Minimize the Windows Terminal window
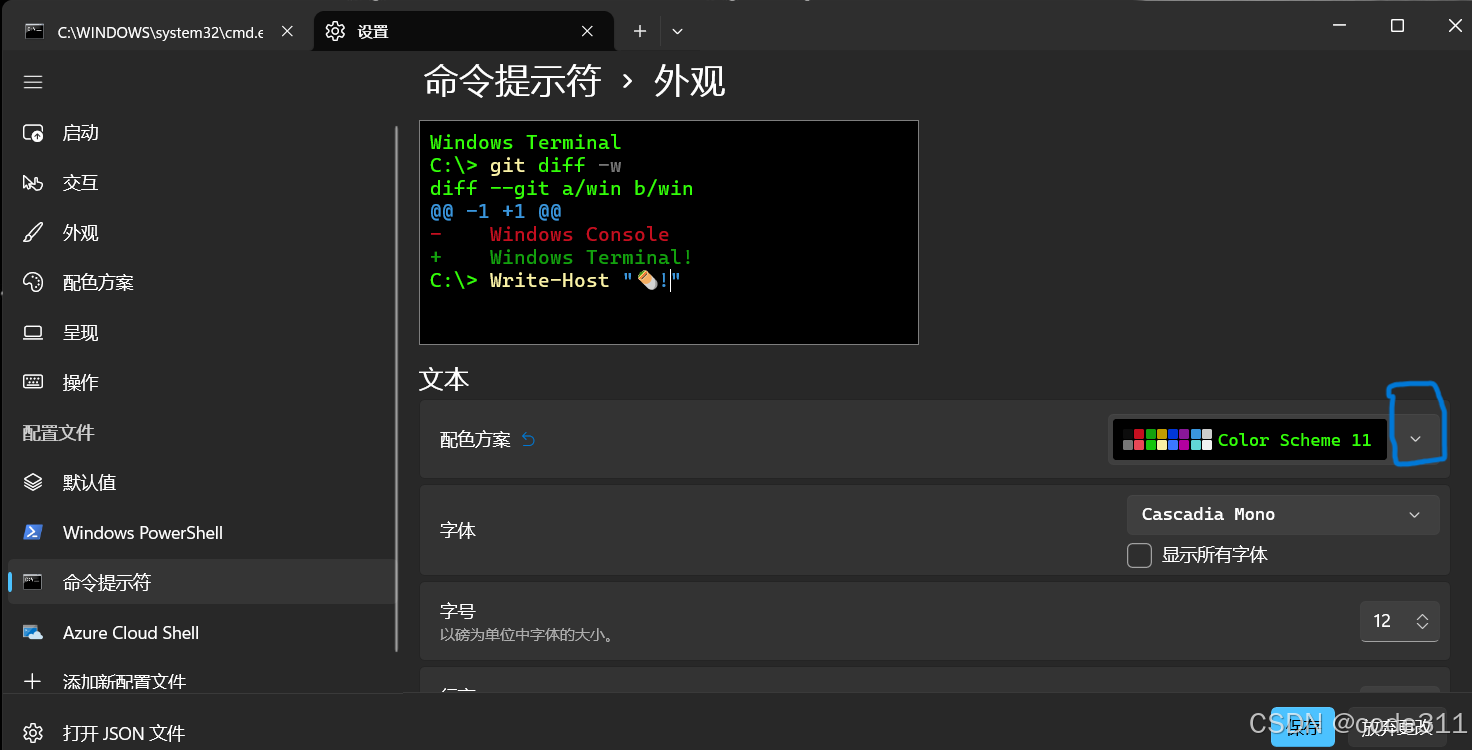Viewport: 1472px width, 750px height. (x=1340, y=26)
